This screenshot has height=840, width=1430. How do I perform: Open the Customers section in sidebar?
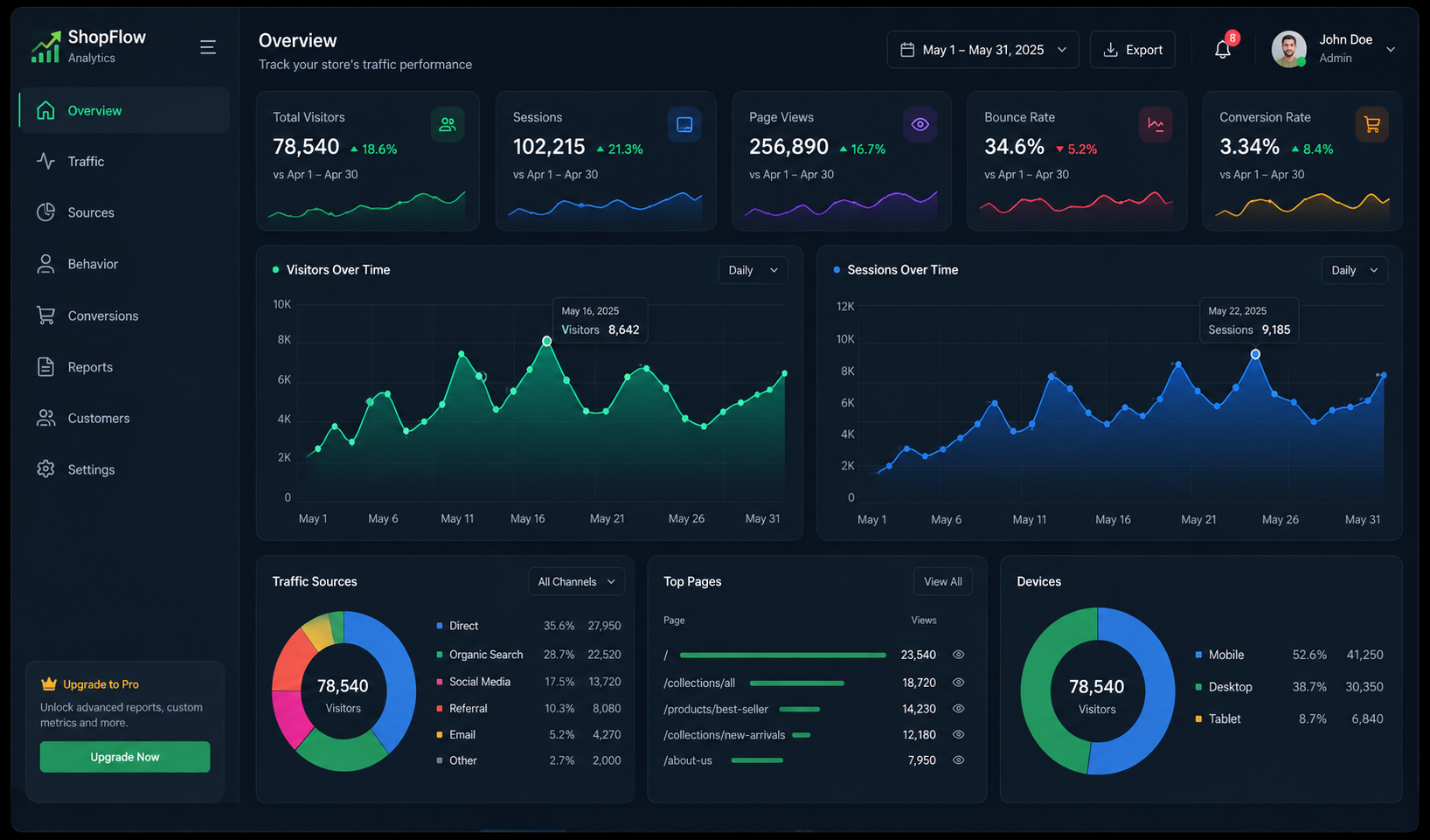pyautogui.click(x=124, y=418)
